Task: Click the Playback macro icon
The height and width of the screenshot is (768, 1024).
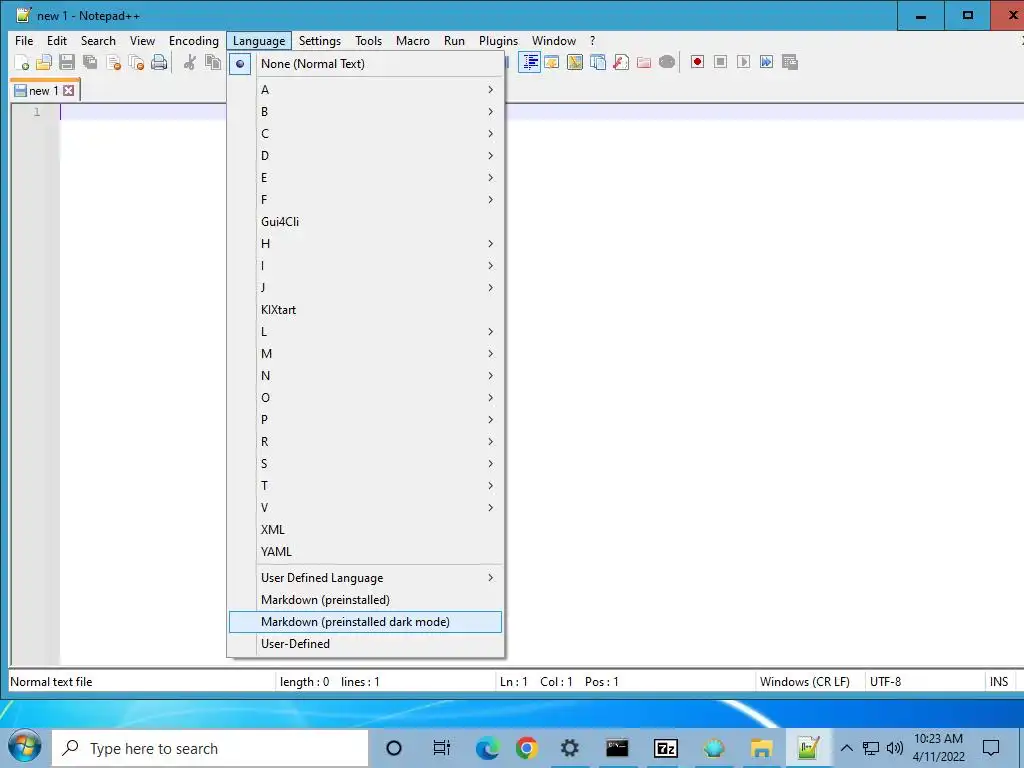Action: coord(743,62)
